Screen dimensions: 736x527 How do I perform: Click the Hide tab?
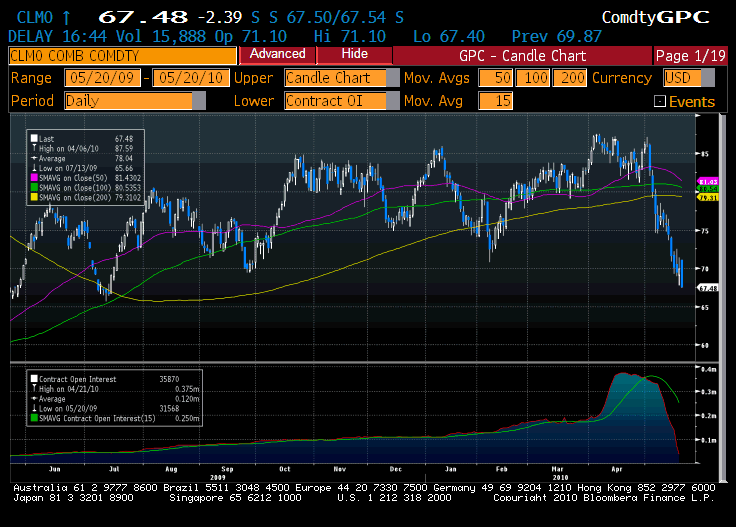(x=355, y=54)
